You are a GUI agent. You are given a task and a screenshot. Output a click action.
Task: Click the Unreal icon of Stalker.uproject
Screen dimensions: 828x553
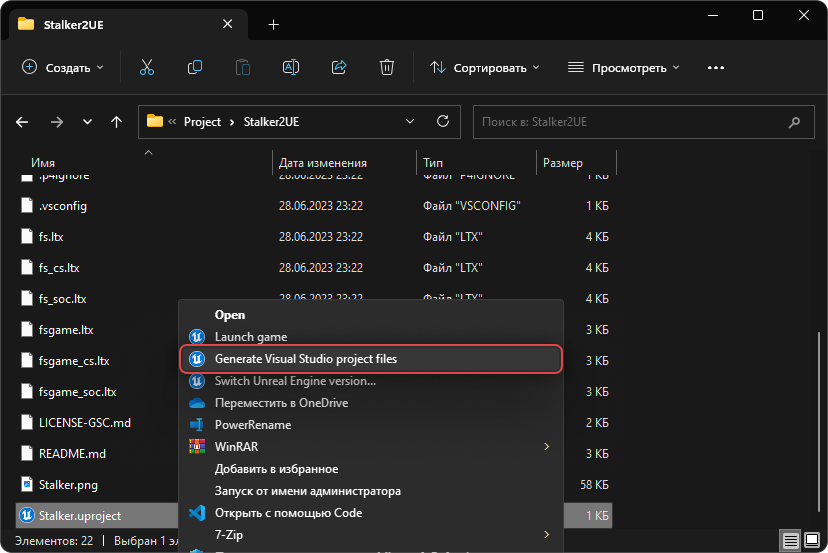(x=27, y=515)
